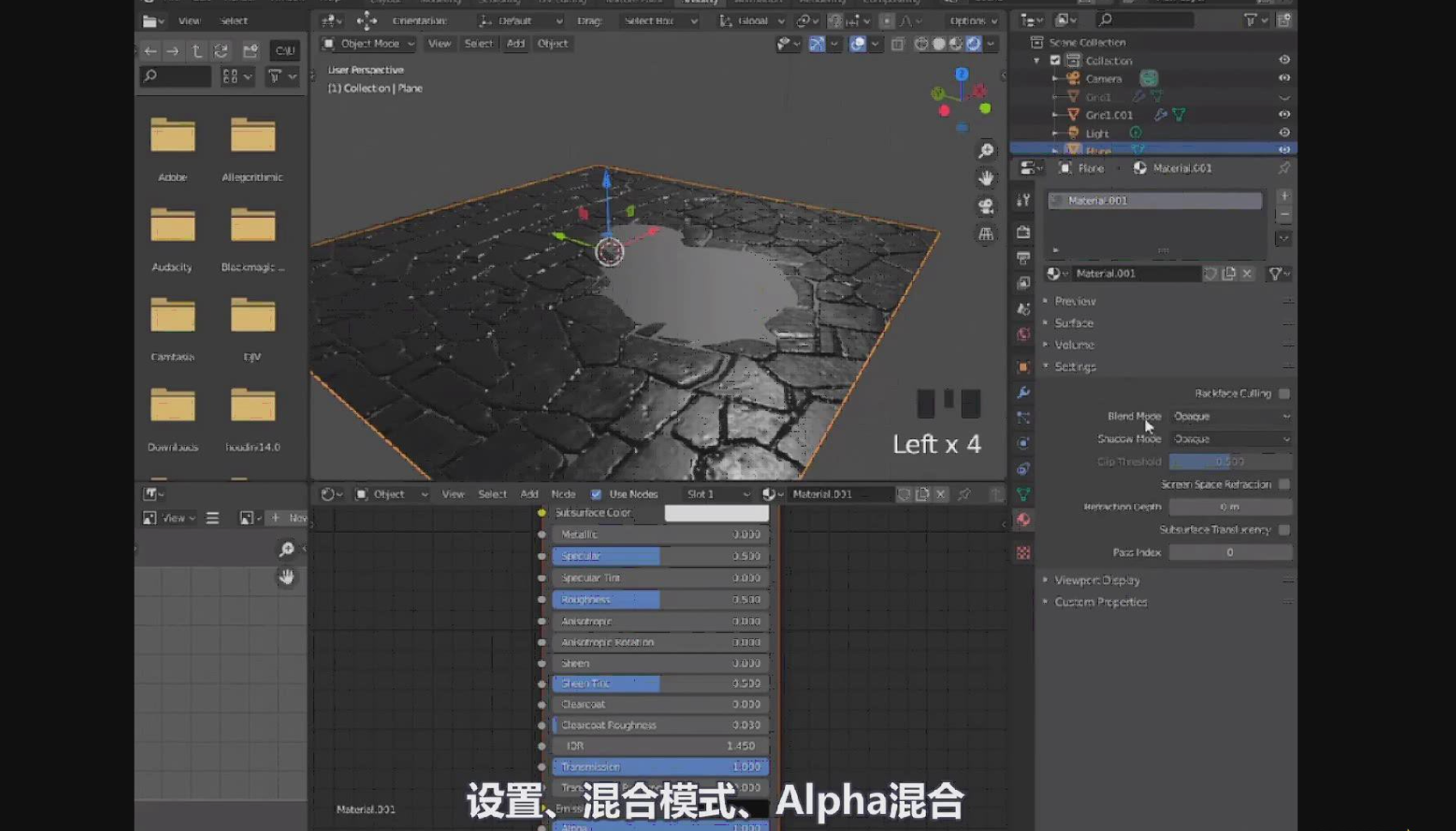
Task: Open the Object Data properties tab icon
Action: pos(1023,494)
